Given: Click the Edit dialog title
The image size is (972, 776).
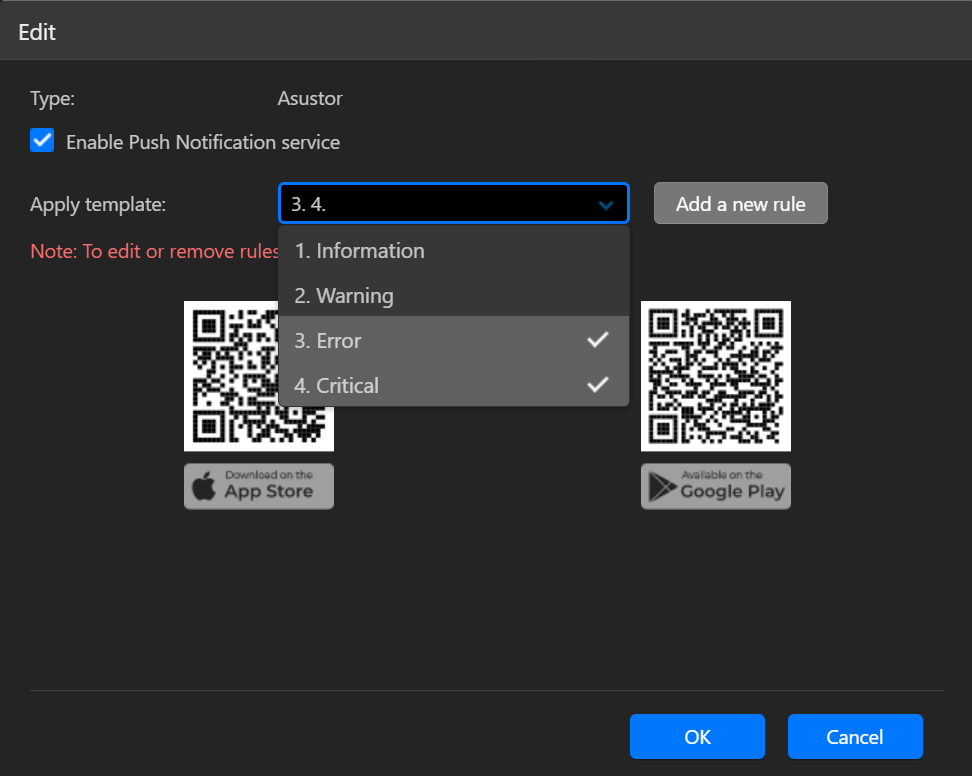Looking at the screenshot, I should 37,32.
